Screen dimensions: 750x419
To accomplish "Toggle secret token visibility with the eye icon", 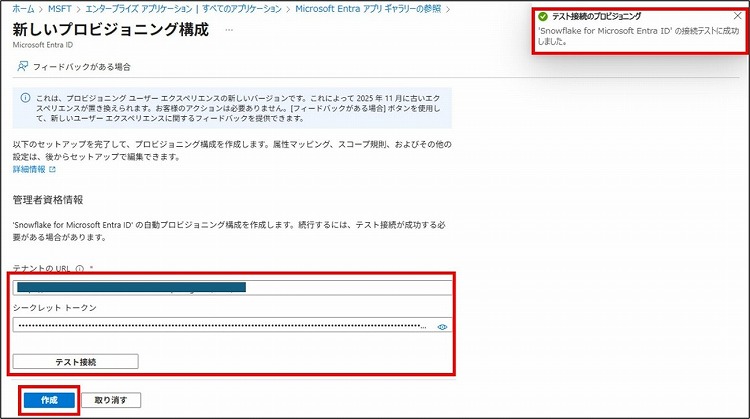I will tap(442, 326).
